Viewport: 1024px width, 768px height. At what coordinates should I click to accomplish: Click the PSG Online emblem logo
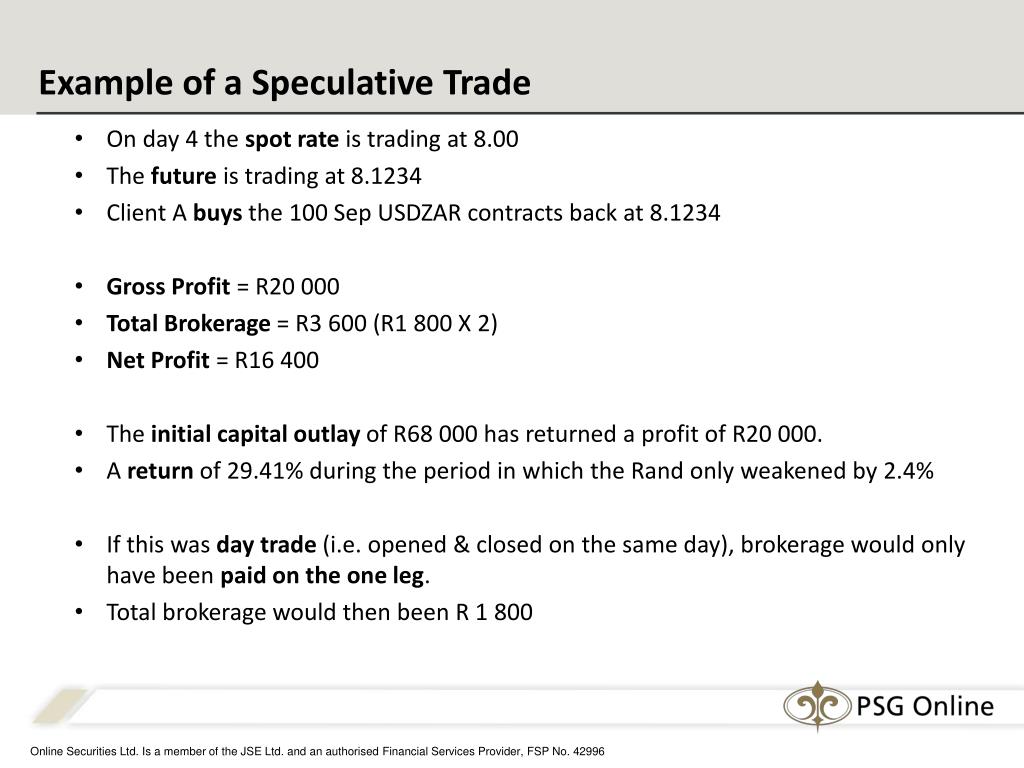point(817,706)
